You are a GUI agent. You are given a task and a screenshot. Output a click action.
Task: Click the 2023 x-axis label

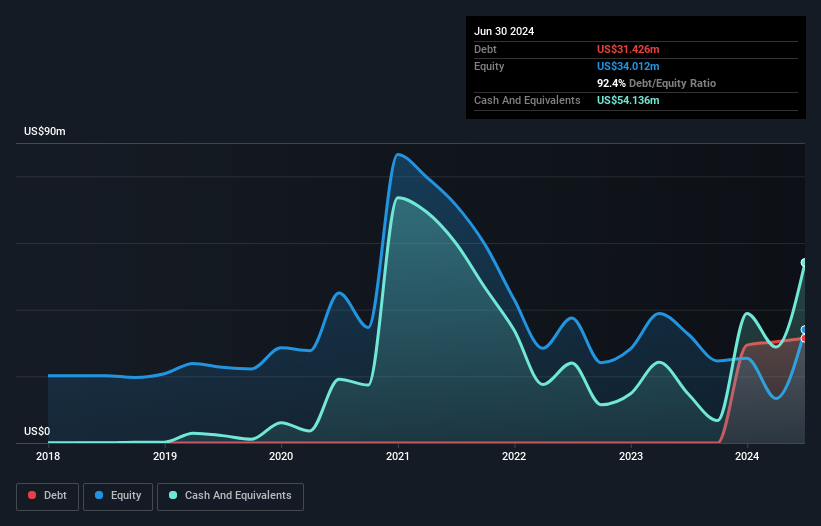pyautogui.click(x=631, y=456)
